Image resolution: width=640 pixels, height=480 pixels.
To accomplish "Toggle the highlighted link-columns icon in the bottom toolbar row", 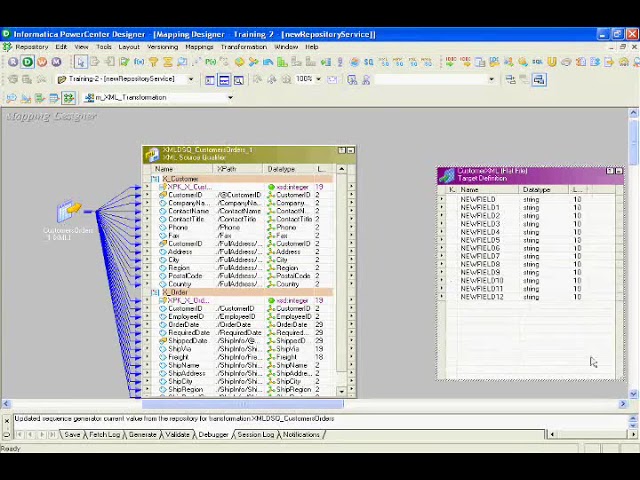I will 69,98.
